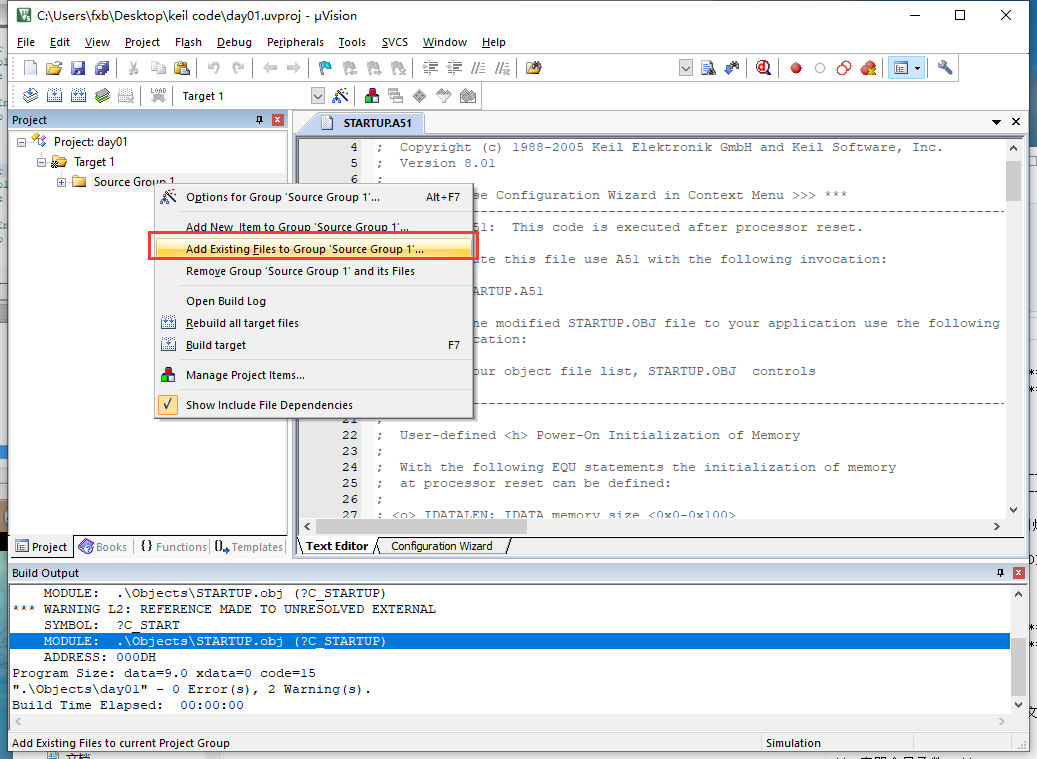Toggle Show Include File Dependencies checkmark
The image size is (1037, 759).
(168, 405)
